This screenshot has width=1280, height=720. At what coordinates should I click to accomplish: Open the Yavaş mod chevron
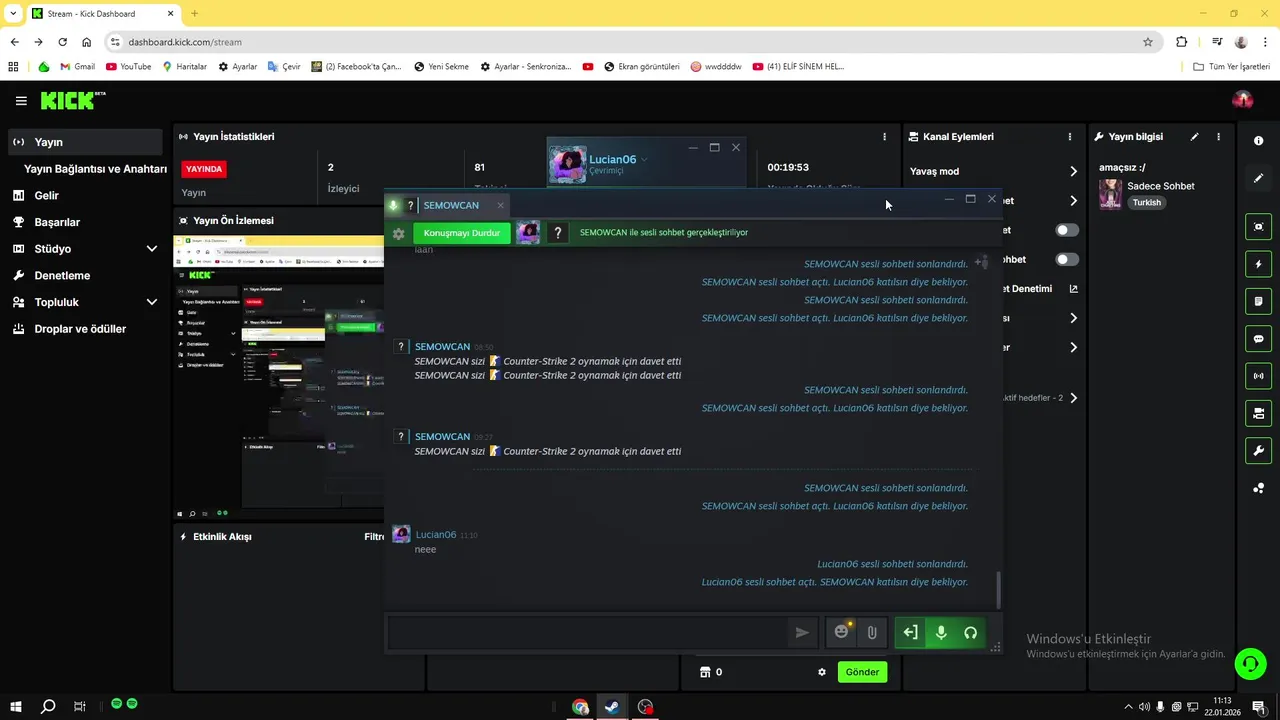[x=1073, y=171]
